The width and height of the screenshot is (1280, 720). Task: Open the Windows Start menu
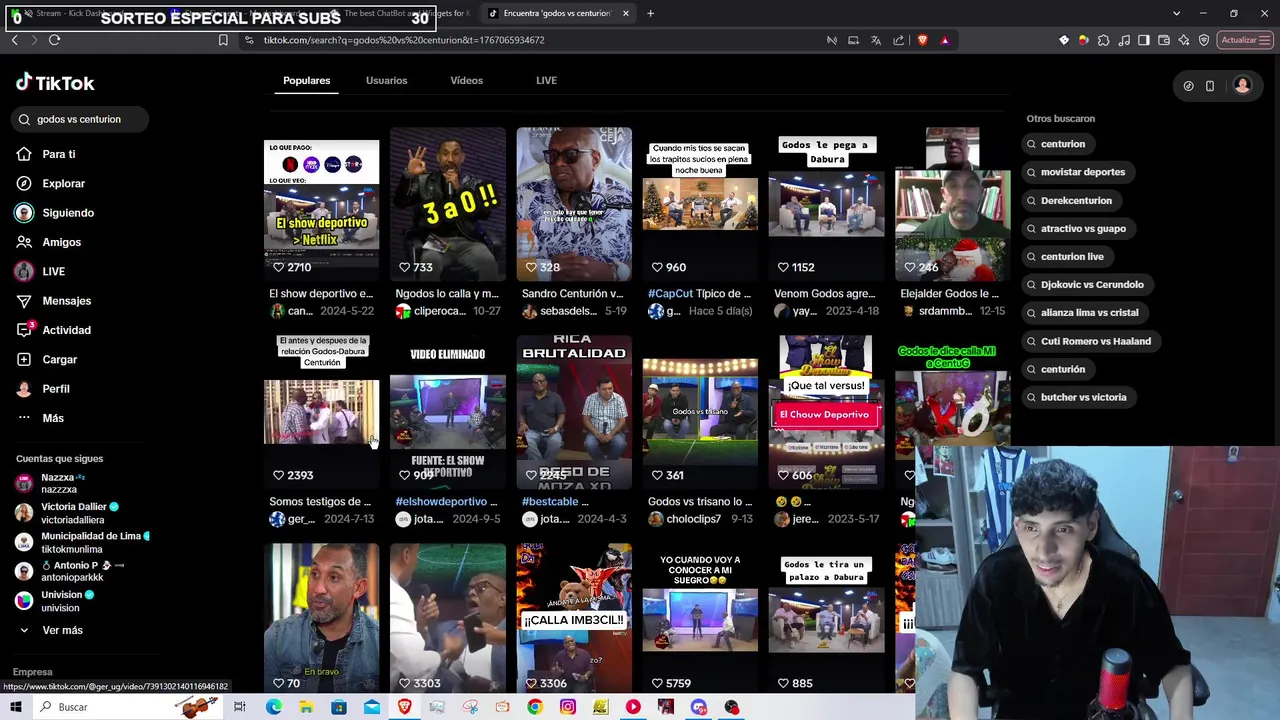16,707
